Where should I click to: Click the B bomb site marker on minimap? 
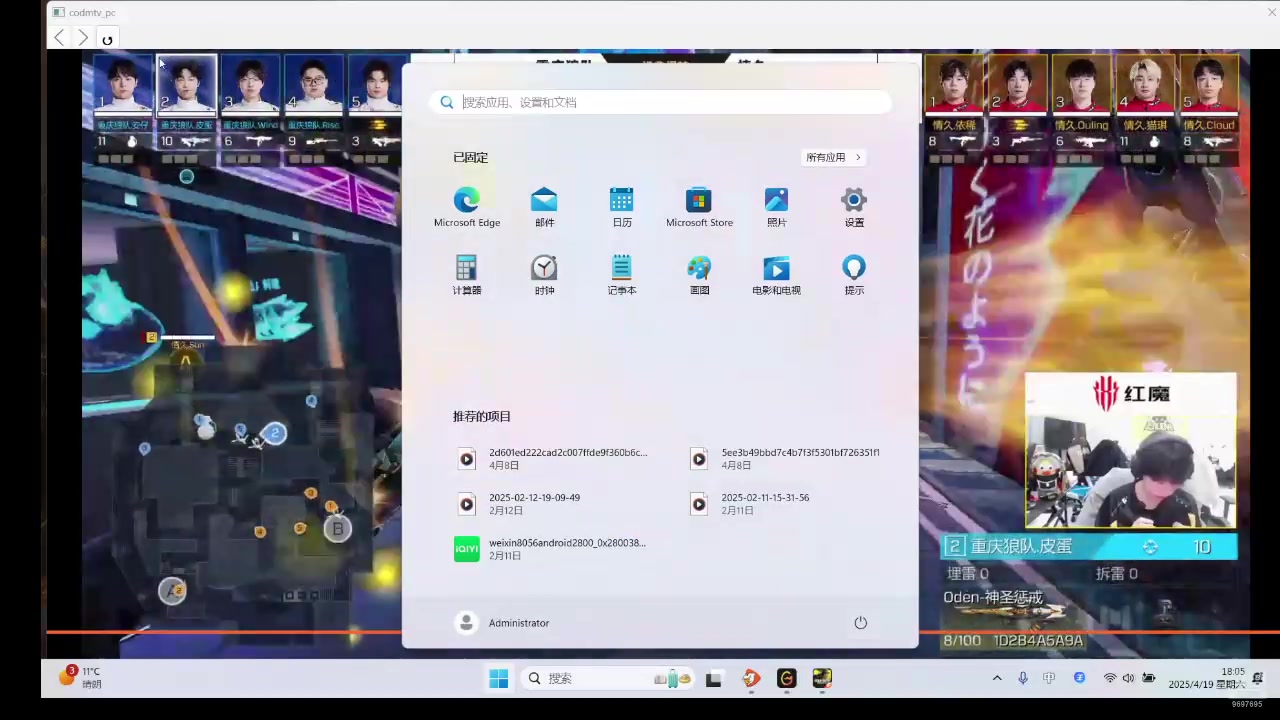pos(337,529)
